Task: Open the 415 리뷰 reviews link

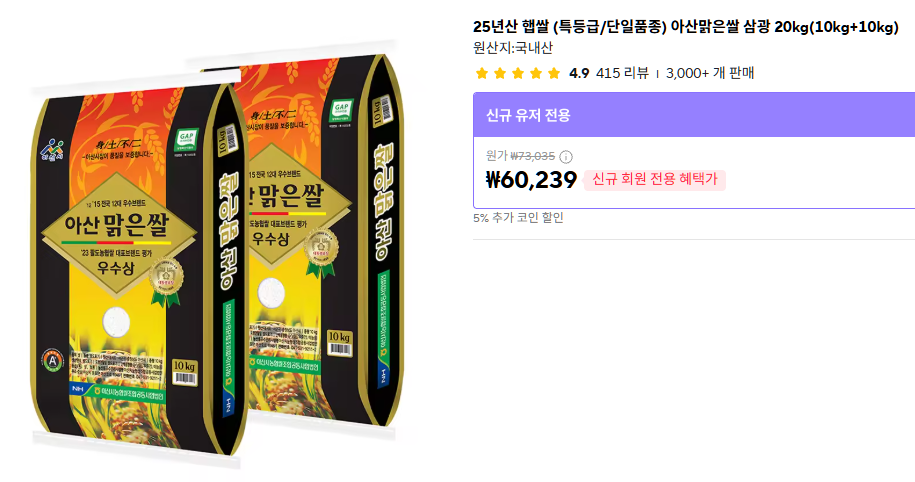Action: (x=622, y=73)
